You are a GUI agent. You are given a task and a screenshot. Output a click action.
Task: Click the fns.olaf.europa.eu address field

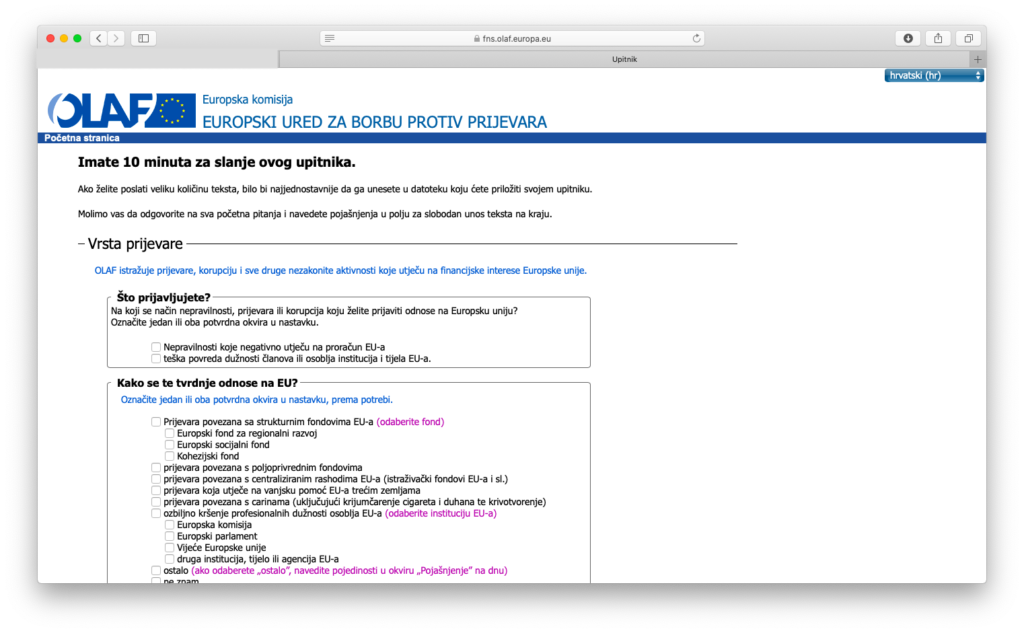click(x=512, y=38)
